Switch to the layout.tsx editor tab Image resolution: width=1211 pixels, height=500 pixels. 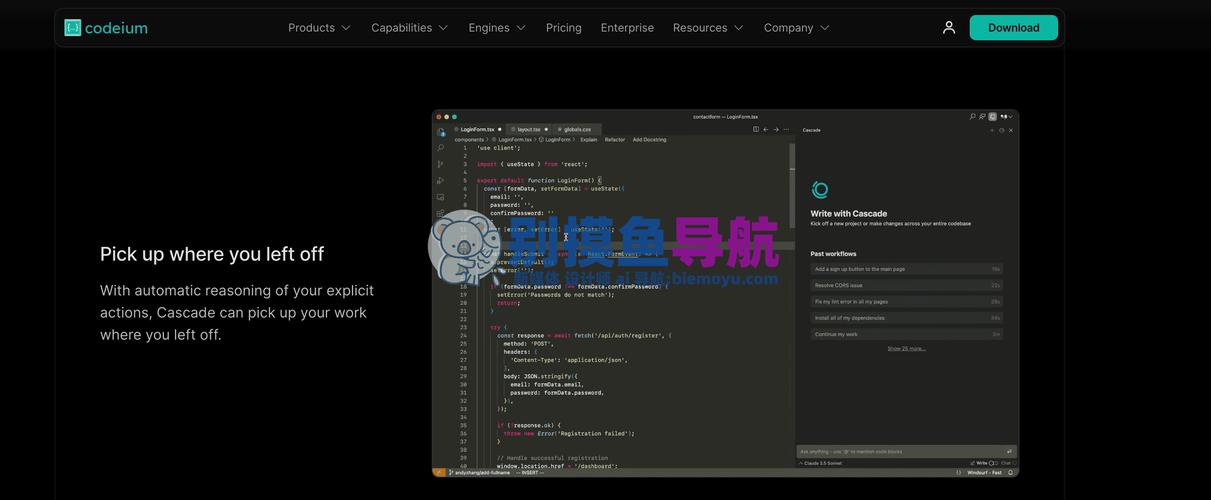[530, 129]
